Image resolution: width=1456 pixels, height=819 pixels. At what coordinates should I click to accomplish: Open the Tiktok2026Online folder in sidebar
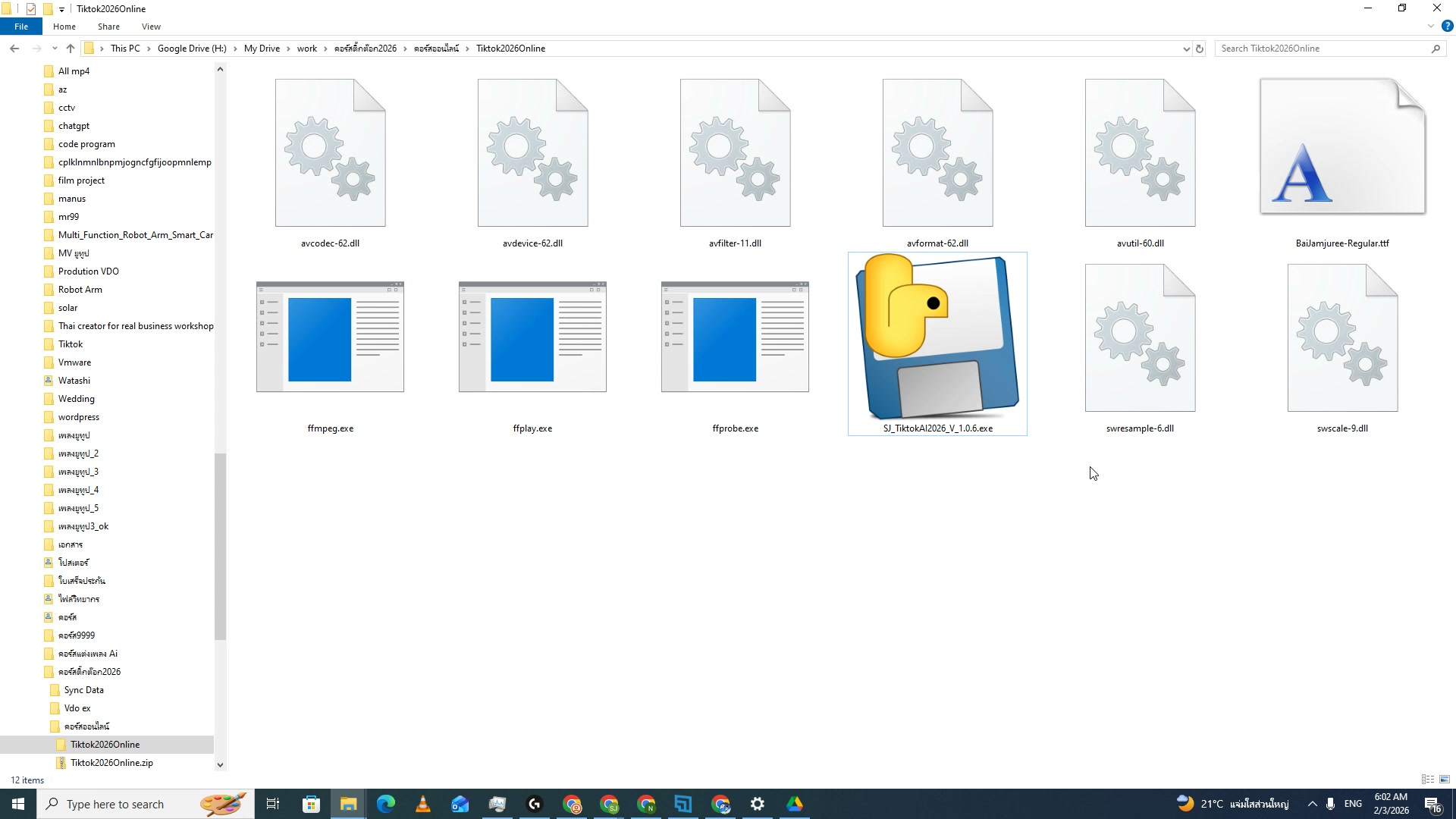point(105,744)
